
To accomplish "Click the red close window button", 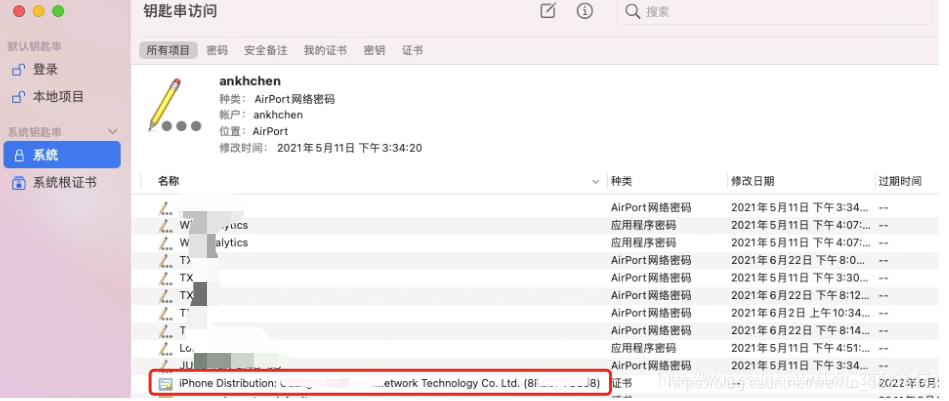I will tap(19, 11).
